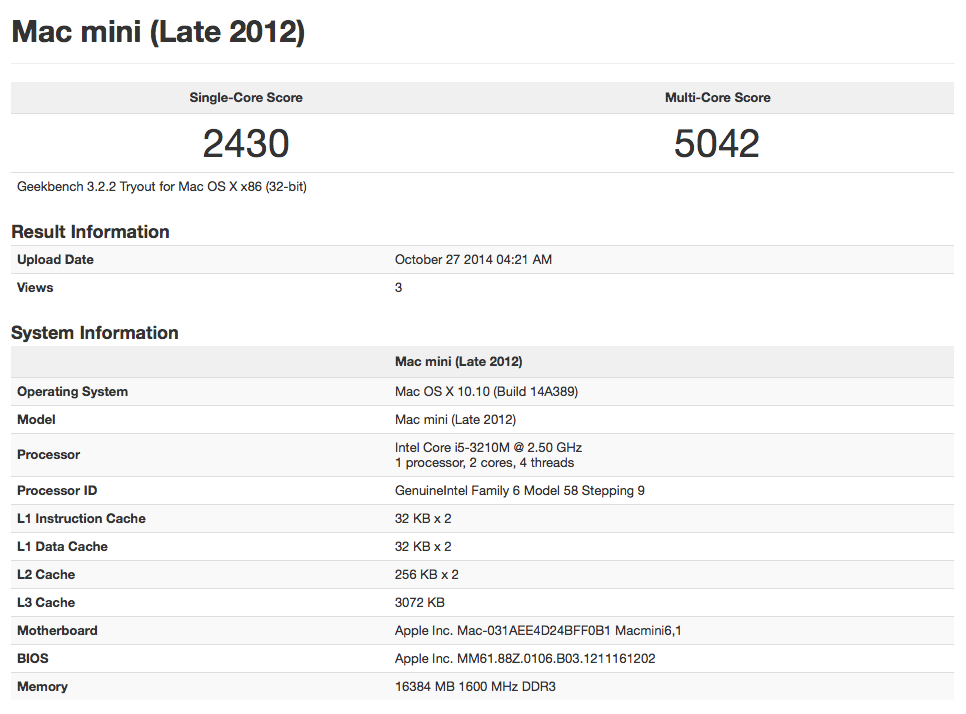The width and height of the screenshot is (966, 714).
Task: Click the Processor row label
Action: [49, 455]
